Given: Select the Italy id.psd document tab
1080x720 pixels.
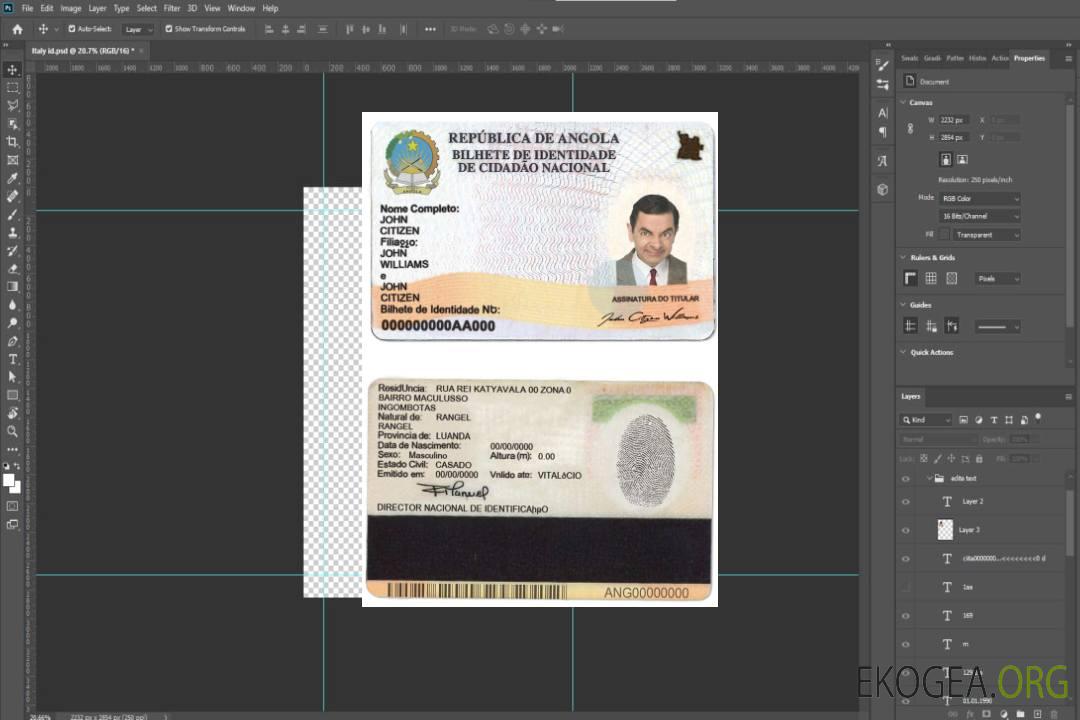Looking at the screenshot, I should [83, 51].
